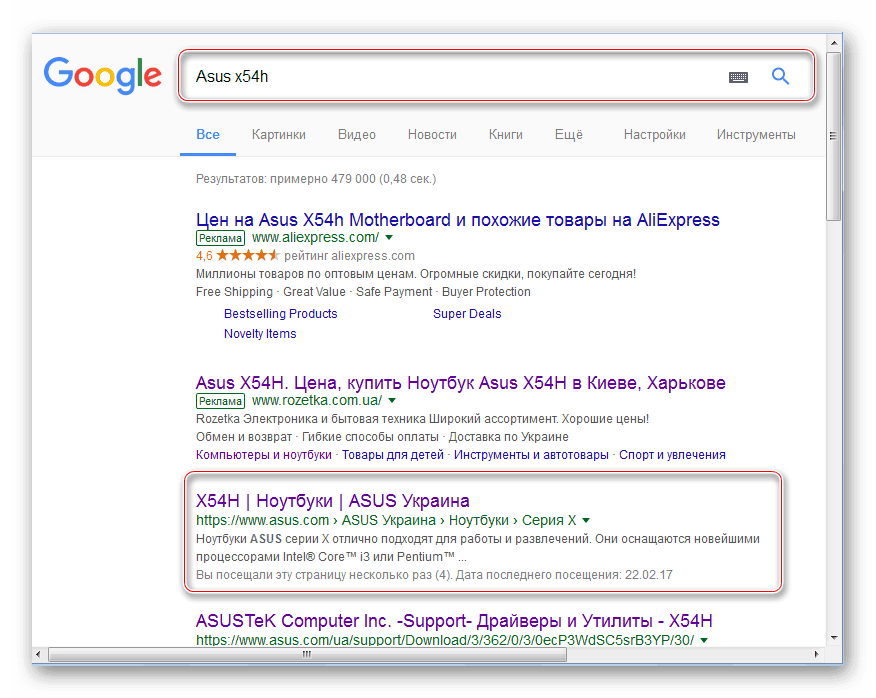Click in the Asus x54h search field
The width and height of the screenshot is (876, 698).
[450, 77]
